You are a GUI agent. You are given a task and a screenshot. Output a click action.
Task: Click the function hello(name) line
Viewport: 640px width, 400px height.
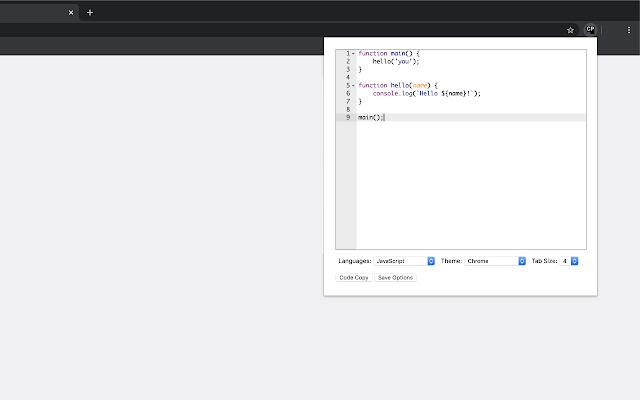coord(398,85)
